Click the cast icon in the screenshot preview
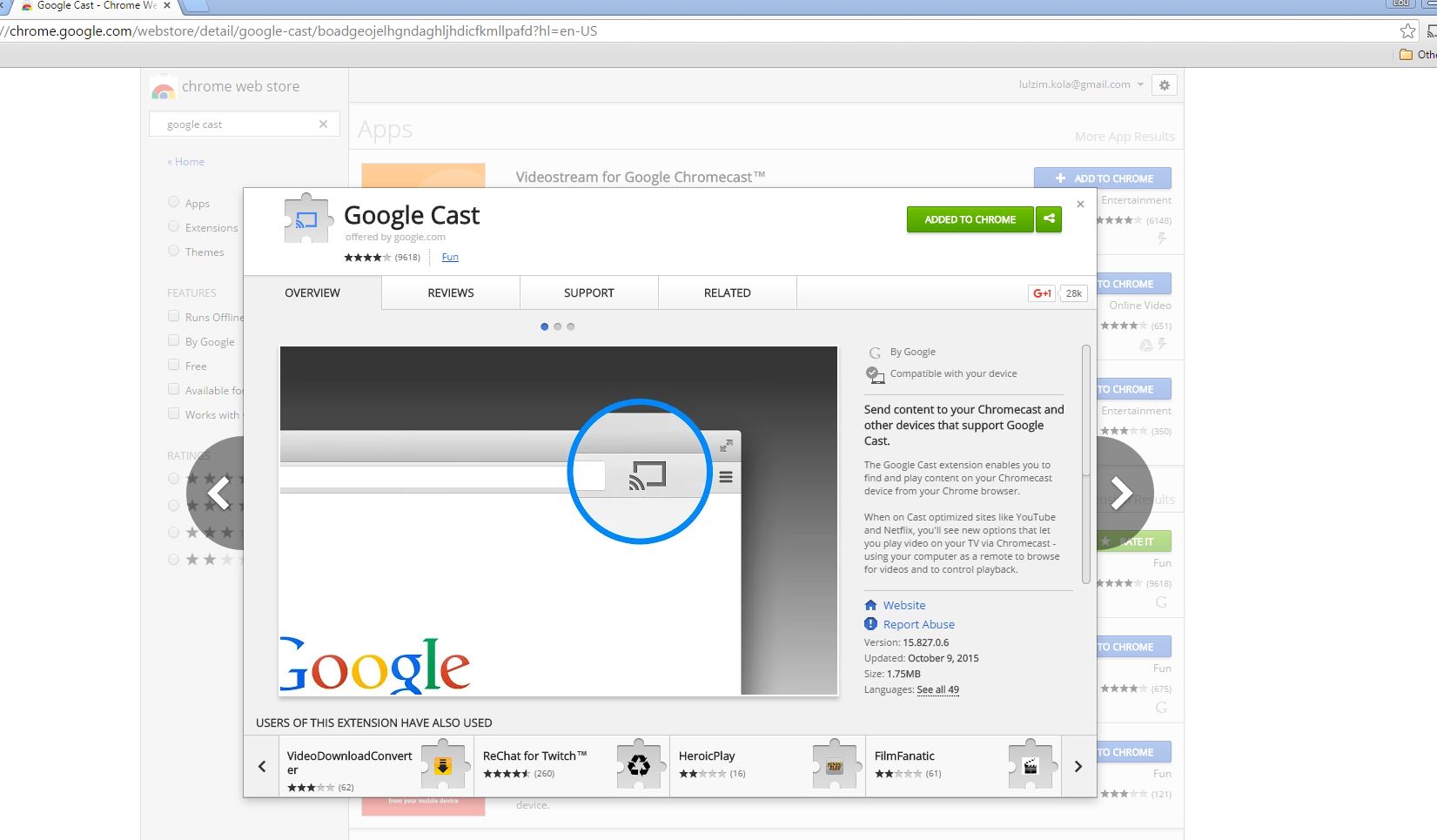Viewport: 1437px width, 840px height. pyautogui.click(x=648, y=475)
